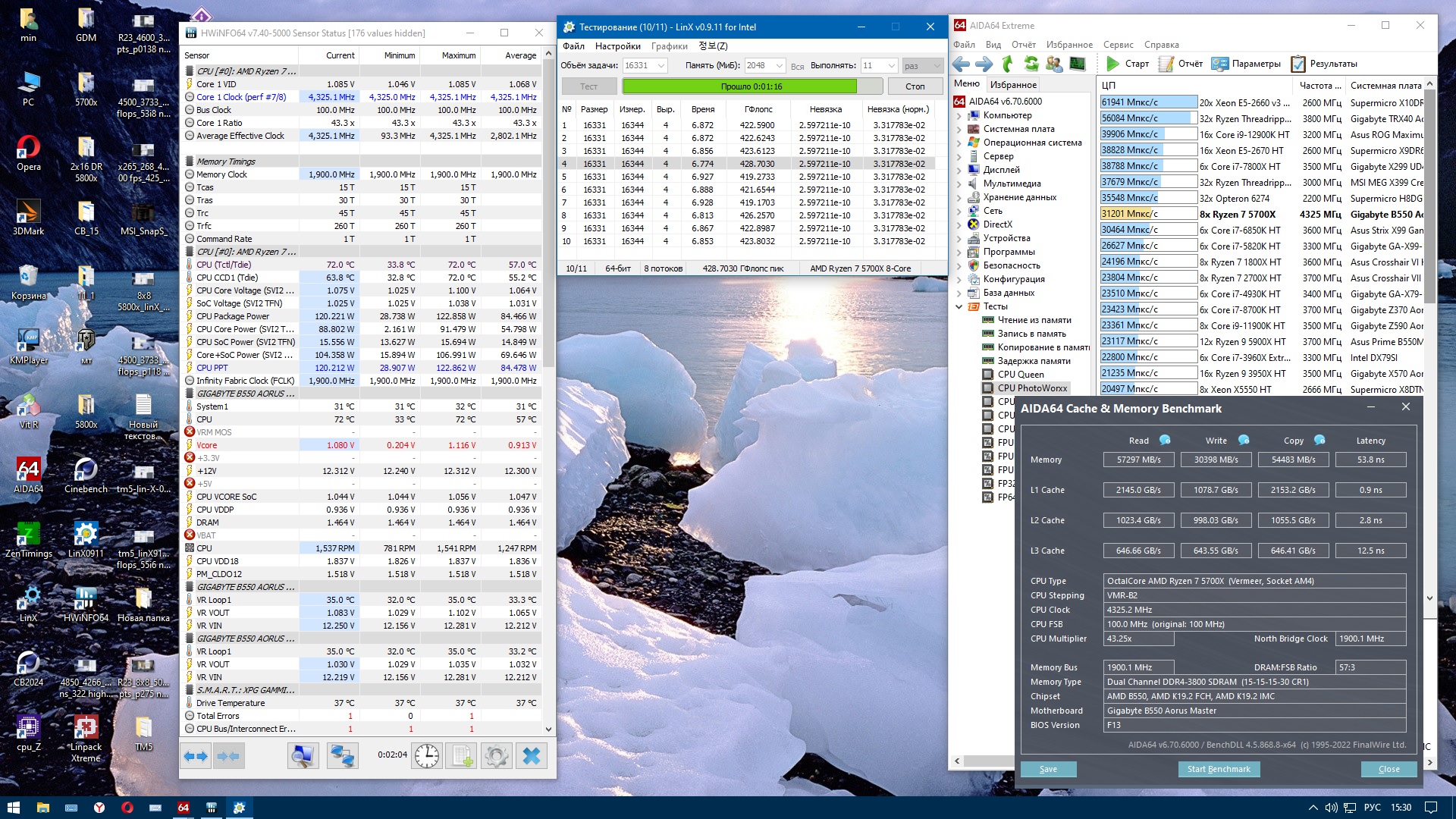Click HWiNFO blue X close sensors icon
This screenshot has width=1456, height=819.
532,755
